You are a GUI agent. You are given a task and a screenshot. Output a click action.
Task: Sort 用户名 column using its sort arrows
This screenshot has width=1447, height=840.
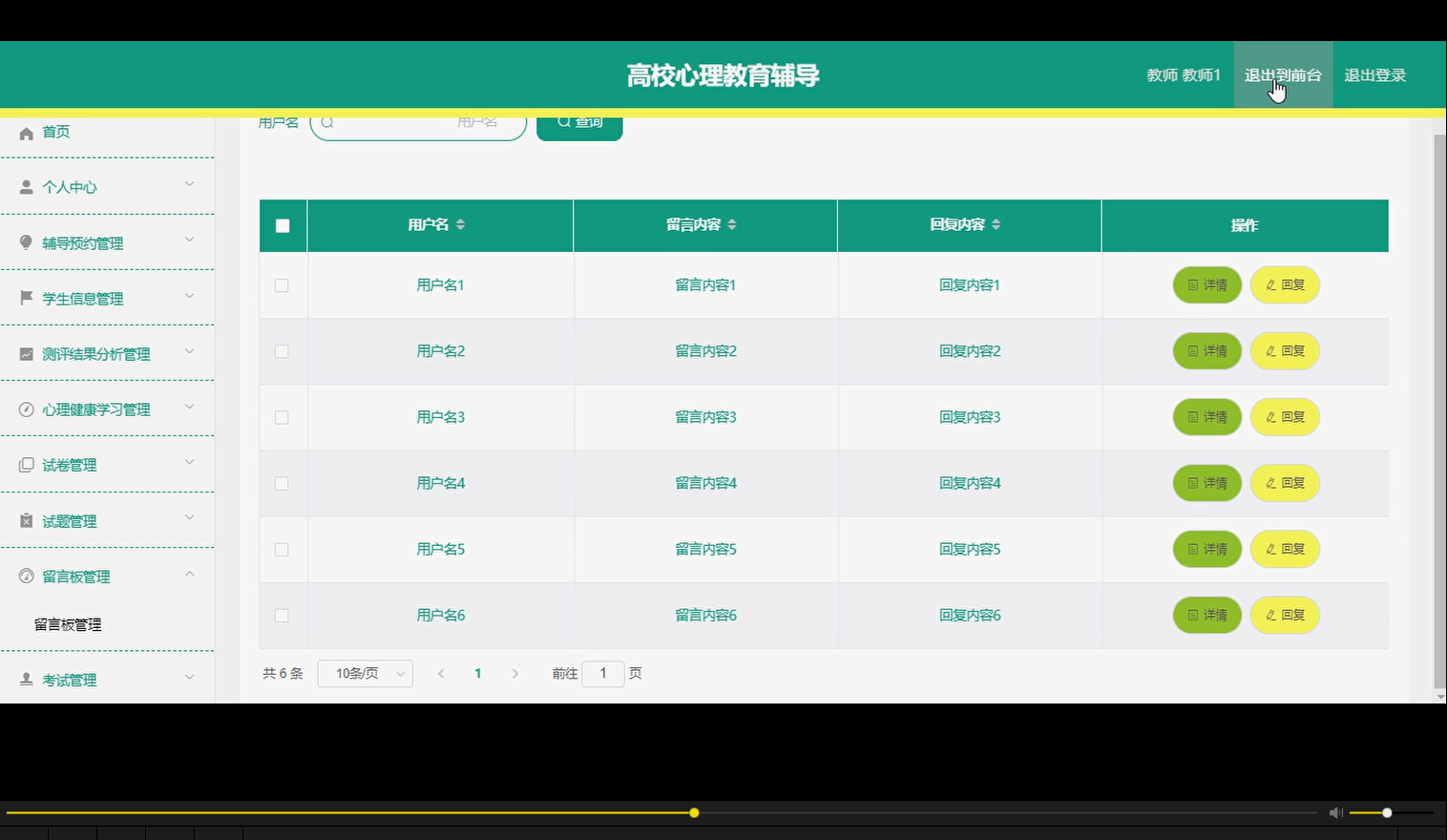click(x=460, y=224)
